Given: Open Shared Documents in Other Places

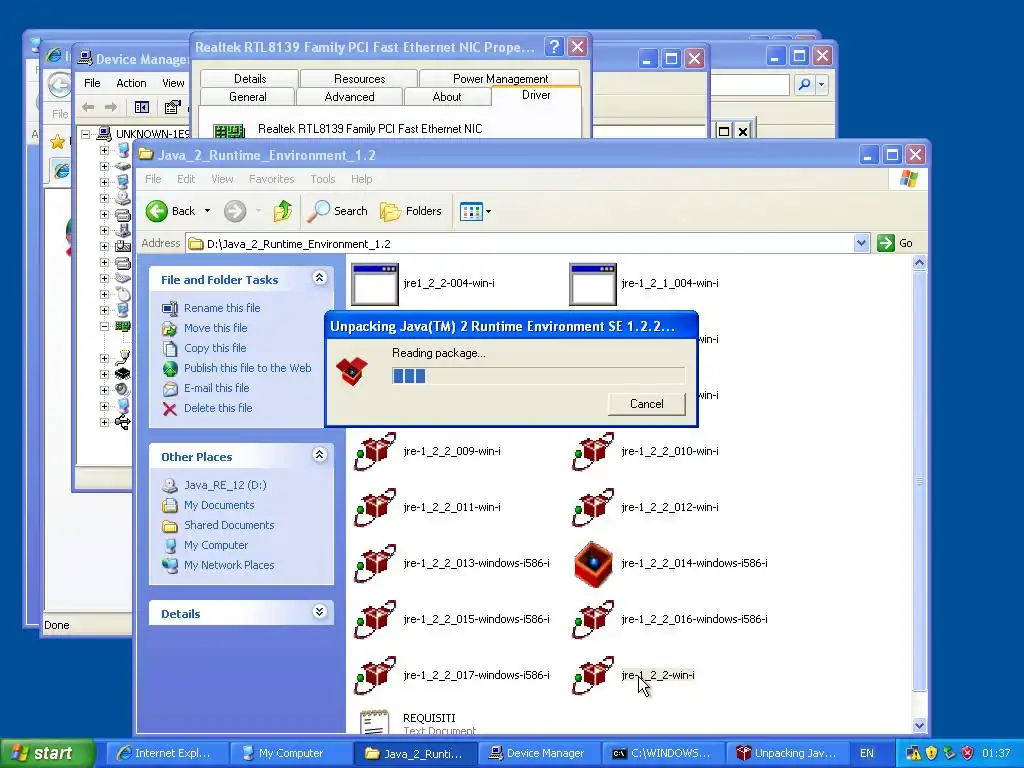Looking at the screenshot, I should [229, 525].
